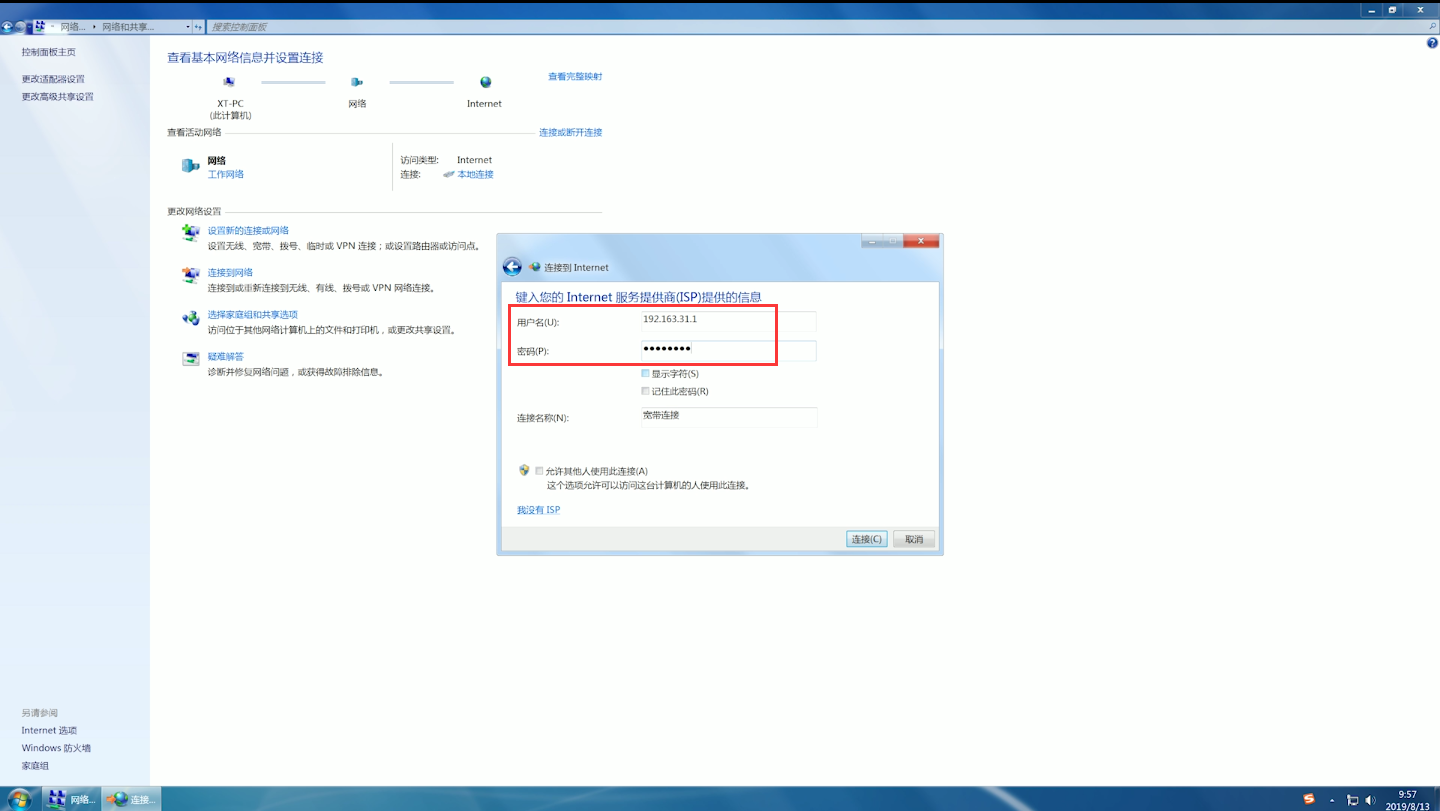Click the 连接到网络 icon

(190, 275)
